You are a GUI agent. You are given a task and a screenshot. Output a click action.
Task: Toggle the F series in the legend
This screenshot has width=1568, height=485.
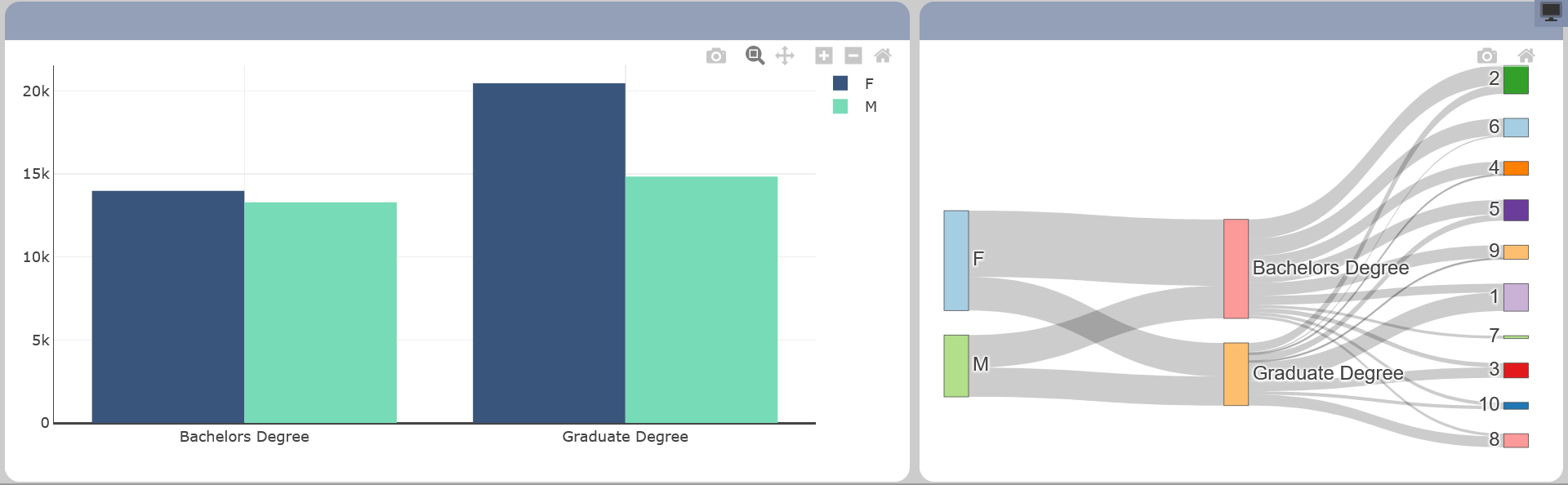[869, 83]
